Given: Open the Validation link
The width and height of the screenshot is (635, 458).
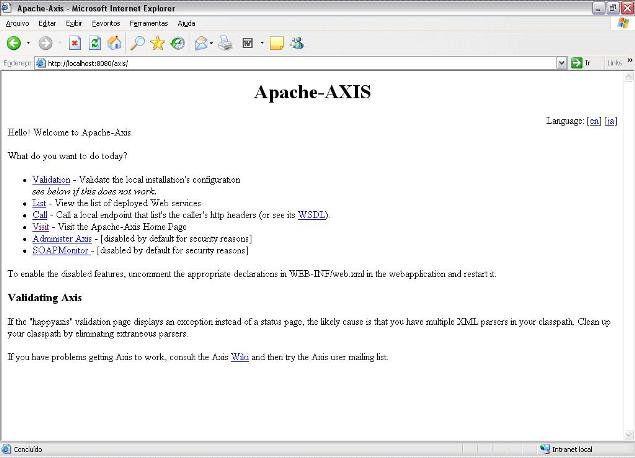Looking at the screenshot, I should click(x=51, y=179).
